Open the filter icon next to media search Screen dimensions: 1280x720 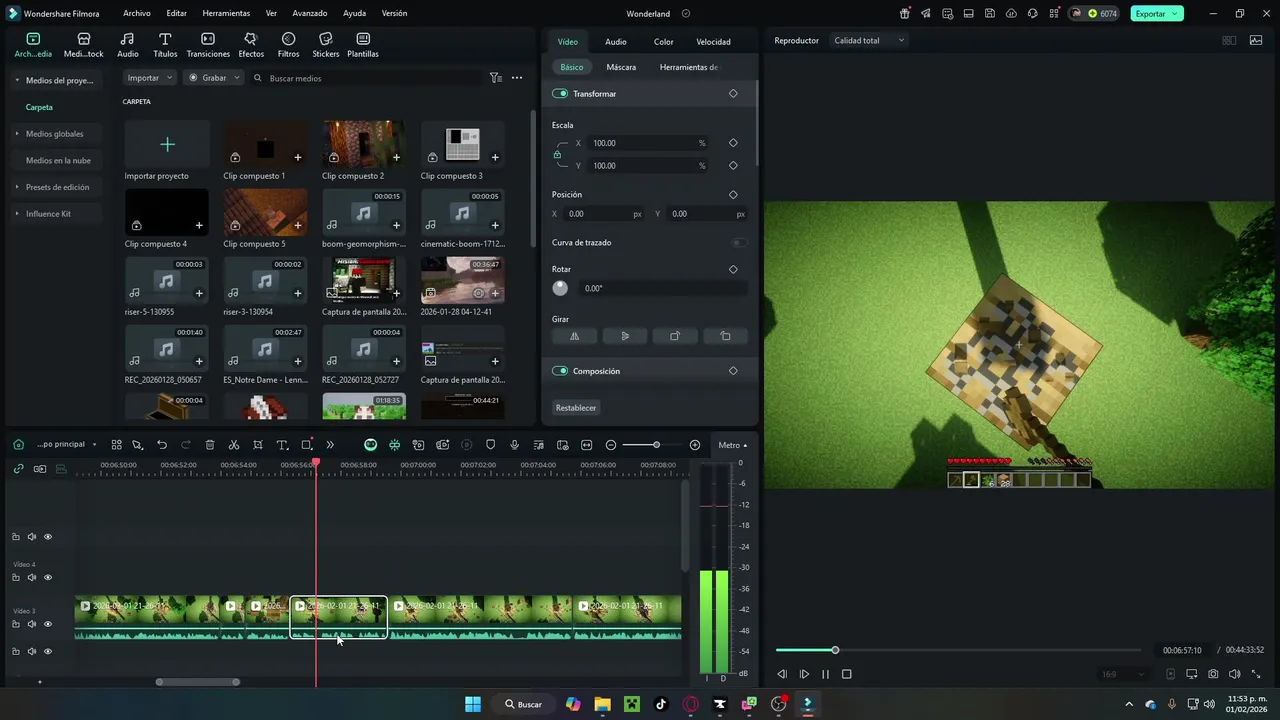tap(496, 78)
